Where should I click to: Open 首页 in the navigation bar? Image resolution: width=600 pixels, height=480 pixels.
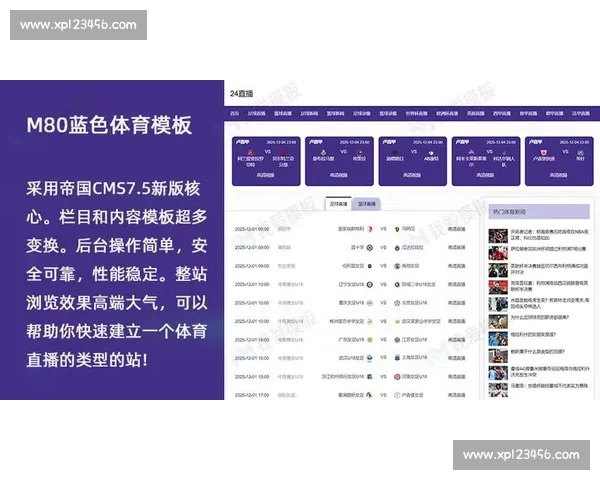click(x=234, y=114)
